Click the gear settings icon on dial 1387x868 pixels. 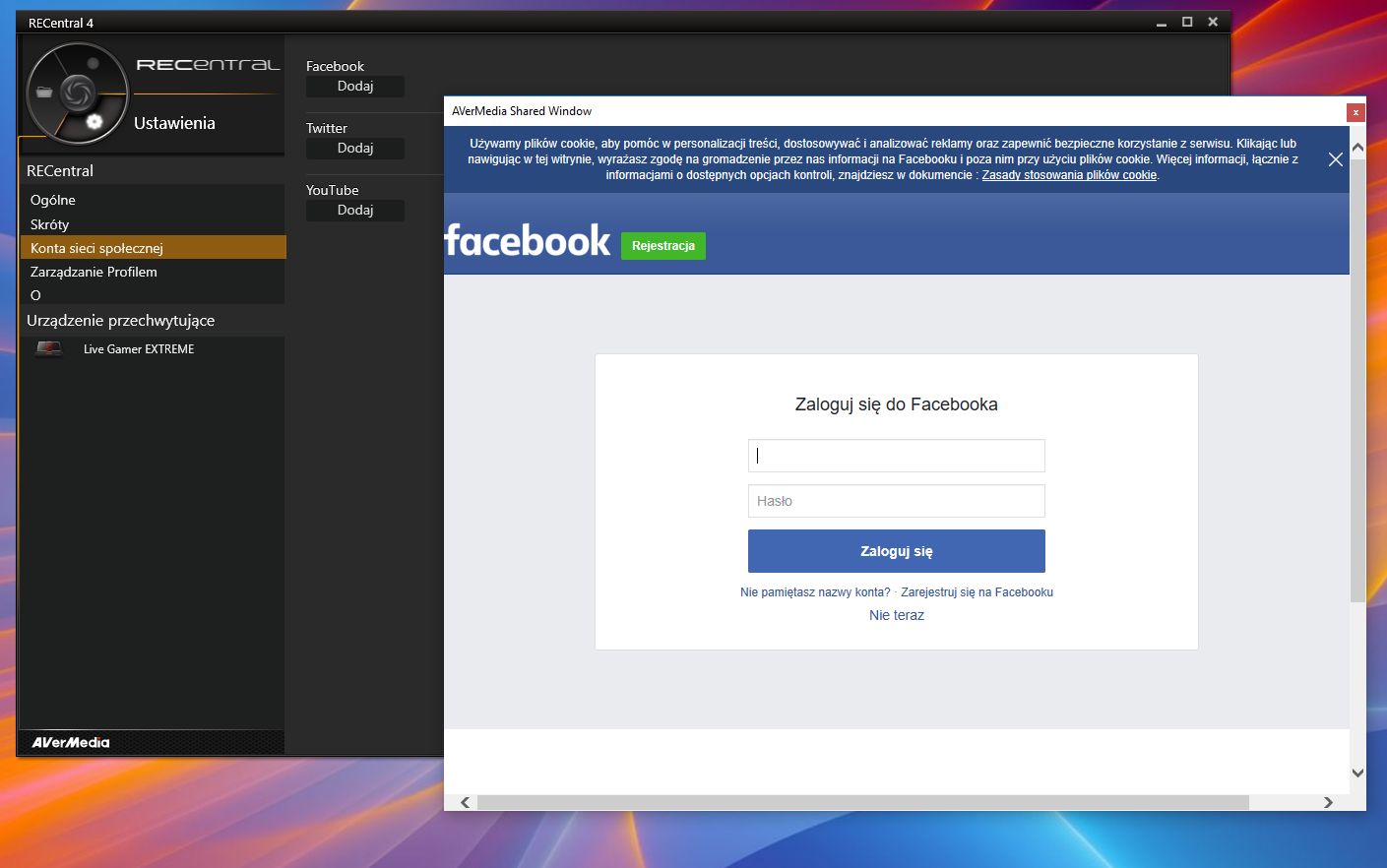[x=95, y=121]
